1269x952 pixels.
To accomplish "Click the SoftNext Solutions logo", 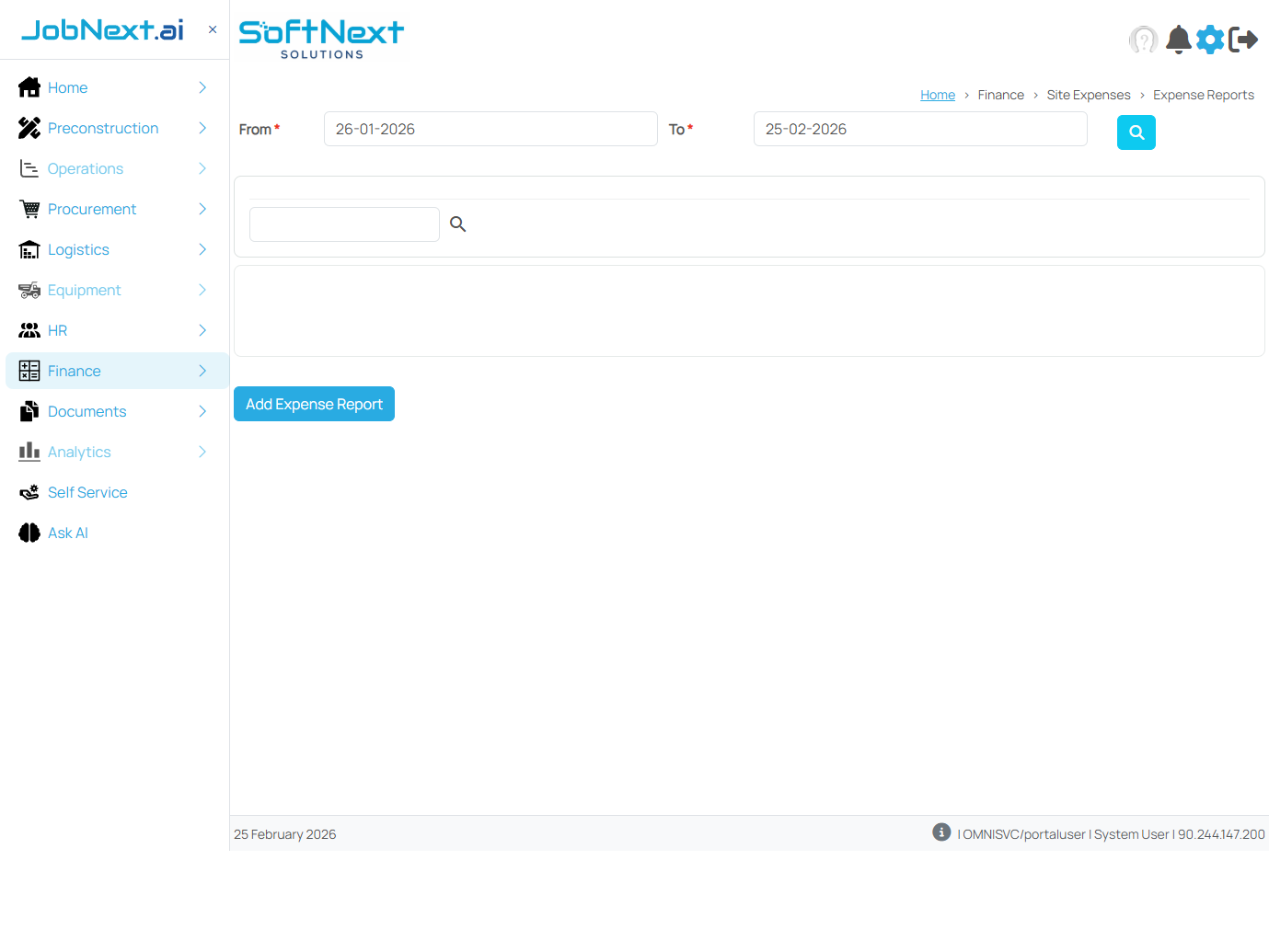I will (321, 38).
